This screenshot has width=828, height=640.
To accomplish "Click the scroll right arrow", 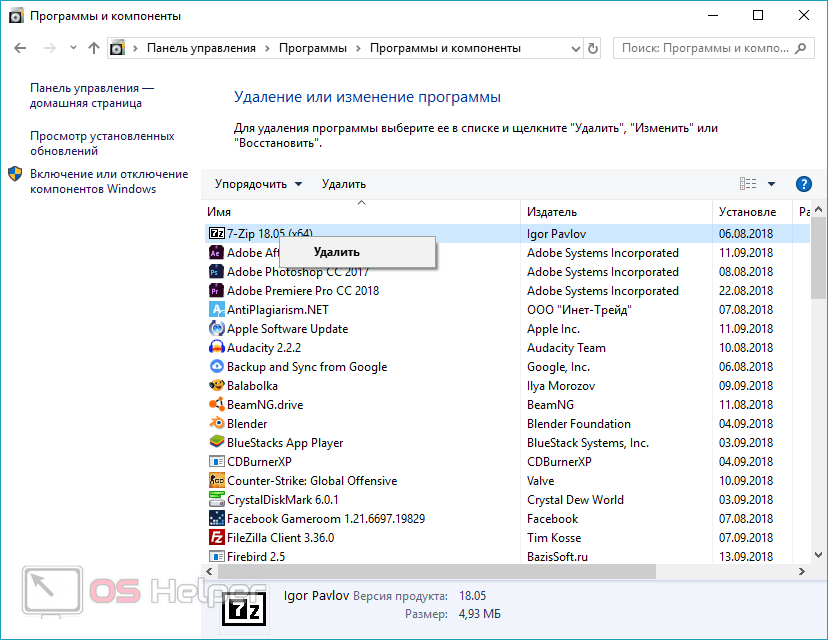I will pos(802,571).
